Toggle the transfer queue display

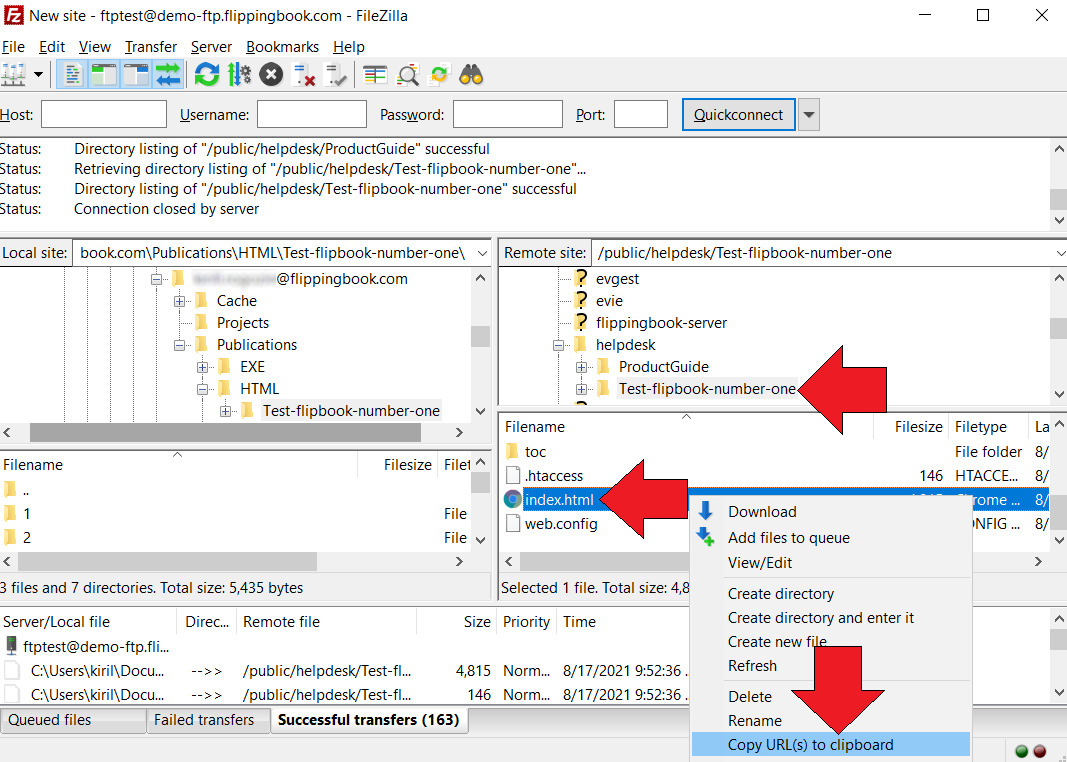[167, 75]
